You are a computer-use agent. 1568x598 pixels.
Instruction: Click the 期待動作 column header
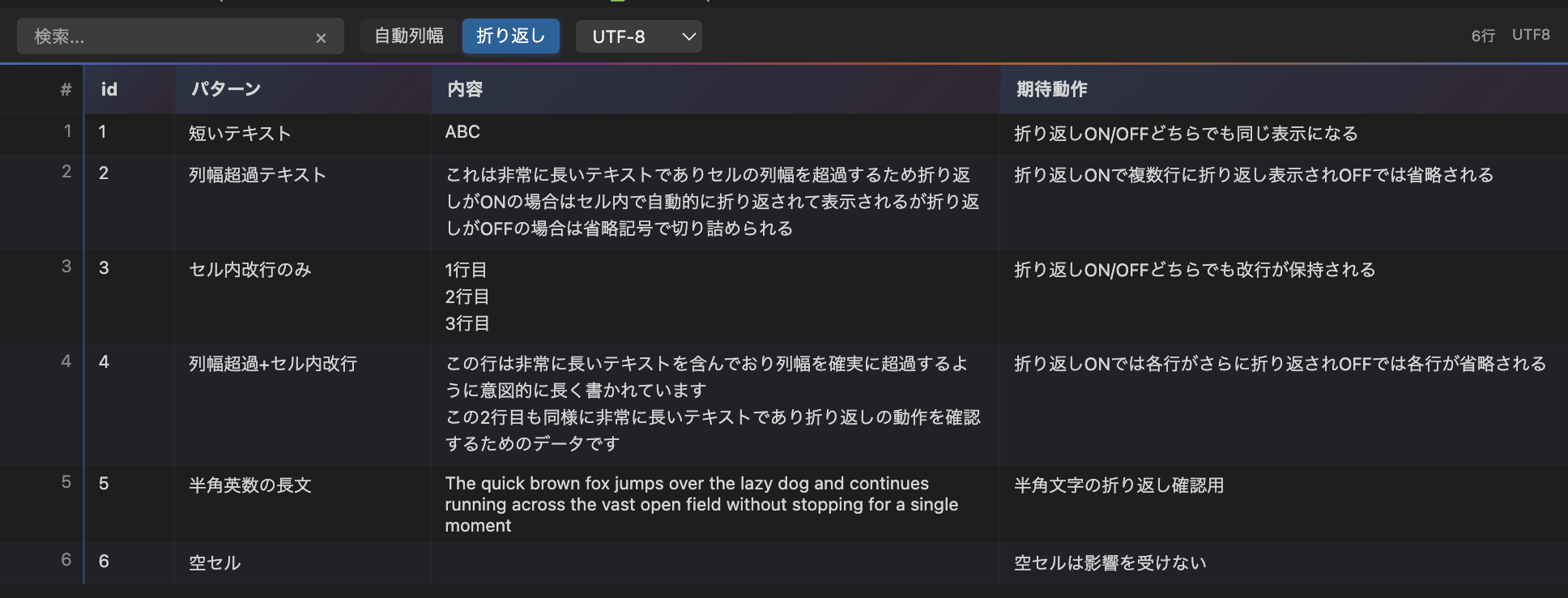[1051, 89]
